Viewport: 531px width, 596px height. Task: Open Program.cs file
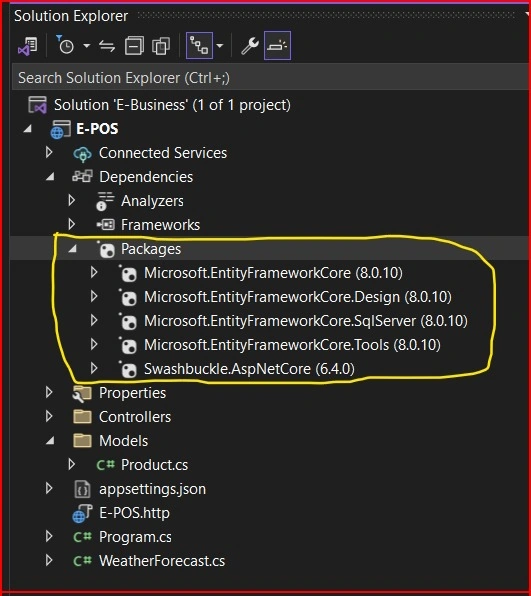click(x=135, y=537)
